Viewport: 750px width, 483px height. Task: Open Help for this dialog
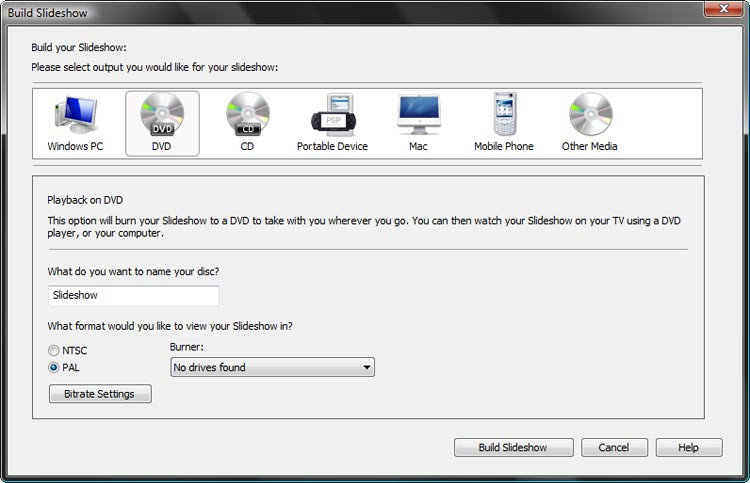[x=689, y=448]
